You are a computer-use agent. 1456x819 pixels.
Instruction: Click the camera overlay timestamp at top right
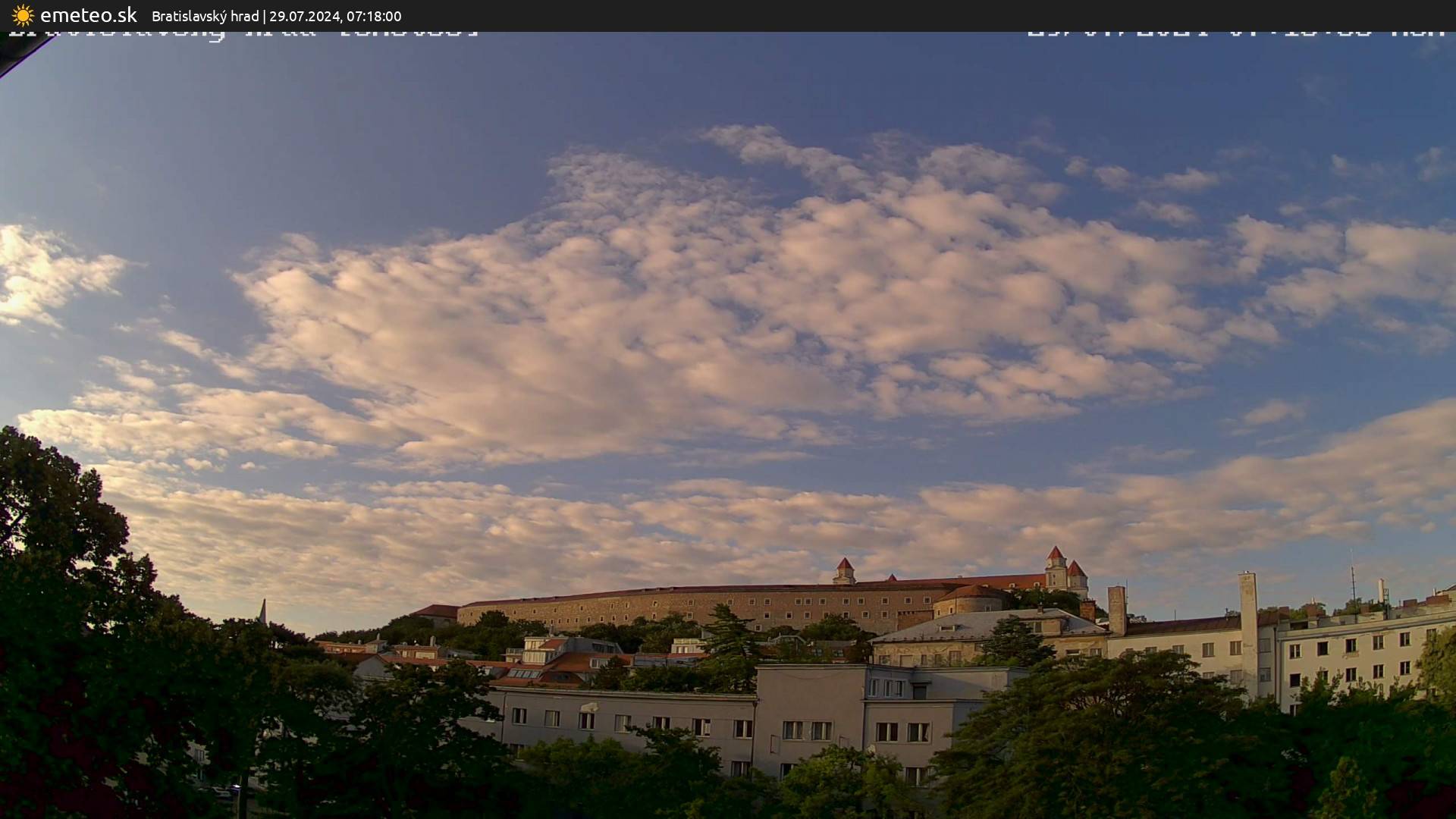point(1236,33)
